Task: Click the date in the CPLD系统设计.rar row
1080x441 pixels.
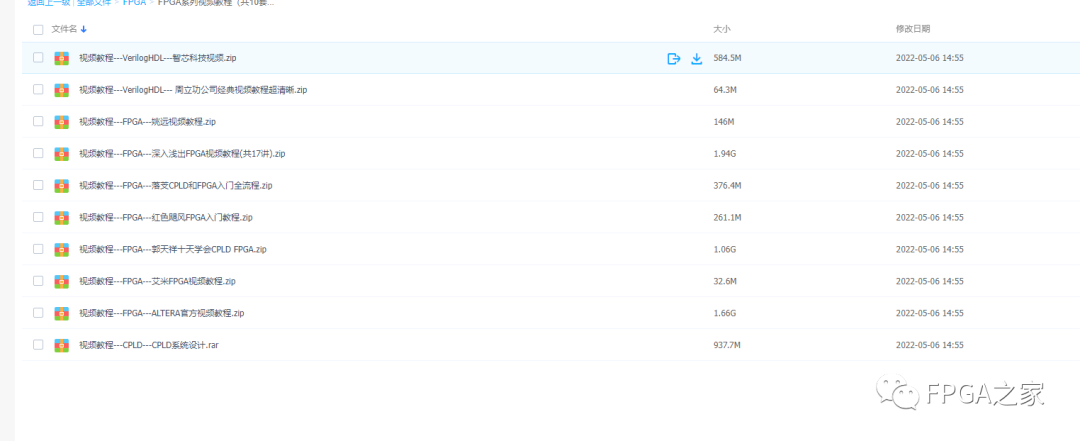Action: pos(929,345)
